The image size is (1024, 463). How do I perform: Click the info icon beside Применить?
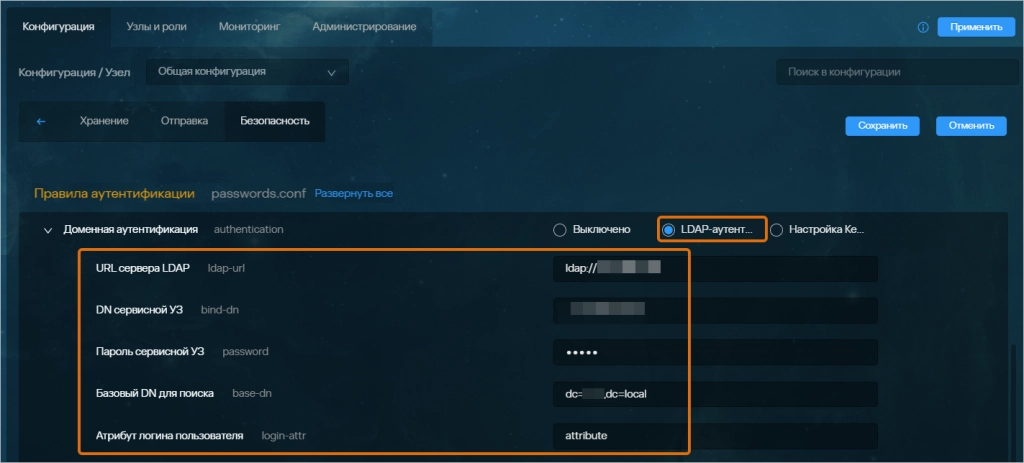[x=923, y=27]
